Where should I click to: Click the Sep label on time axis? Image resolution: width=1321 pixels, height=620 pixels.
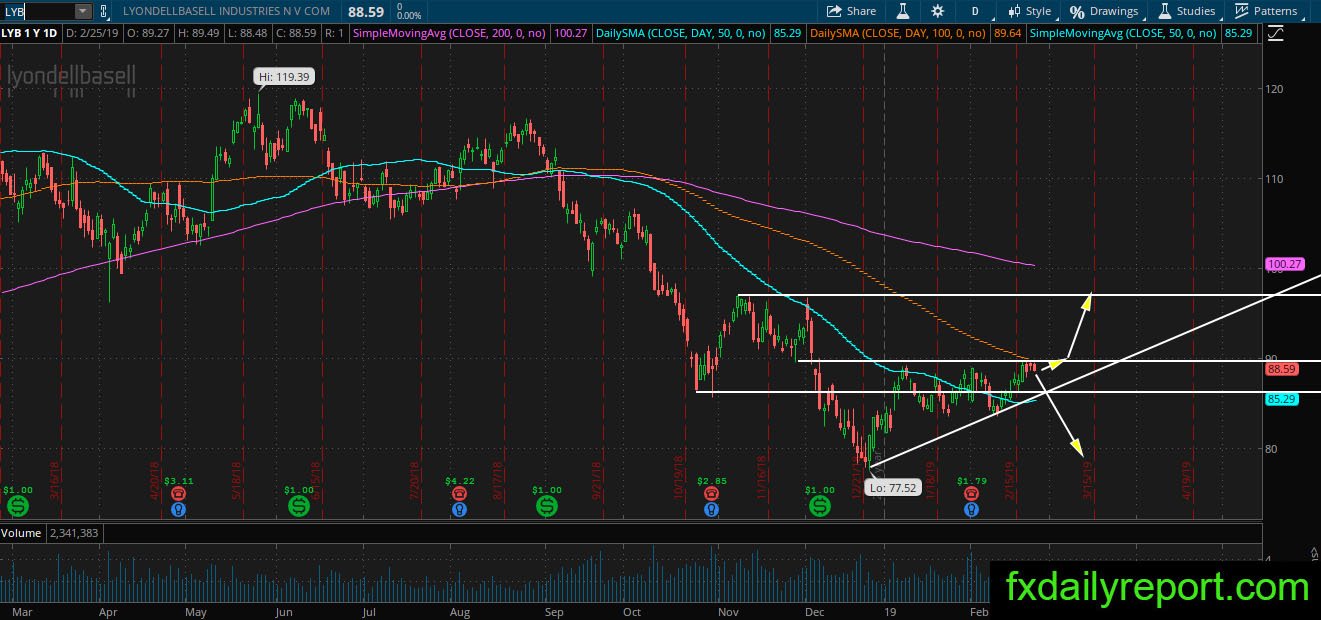tap(554, 611)
